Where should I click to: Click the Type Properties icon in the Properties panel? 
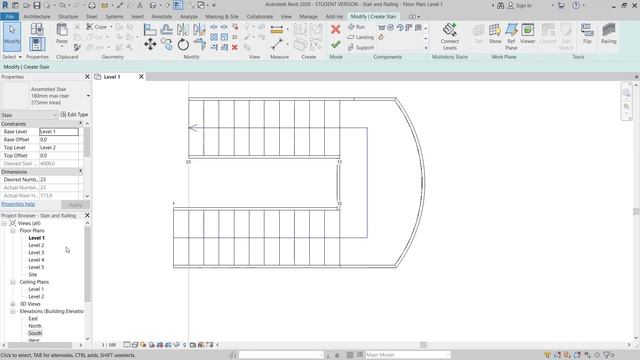click(x=37, y=29)
